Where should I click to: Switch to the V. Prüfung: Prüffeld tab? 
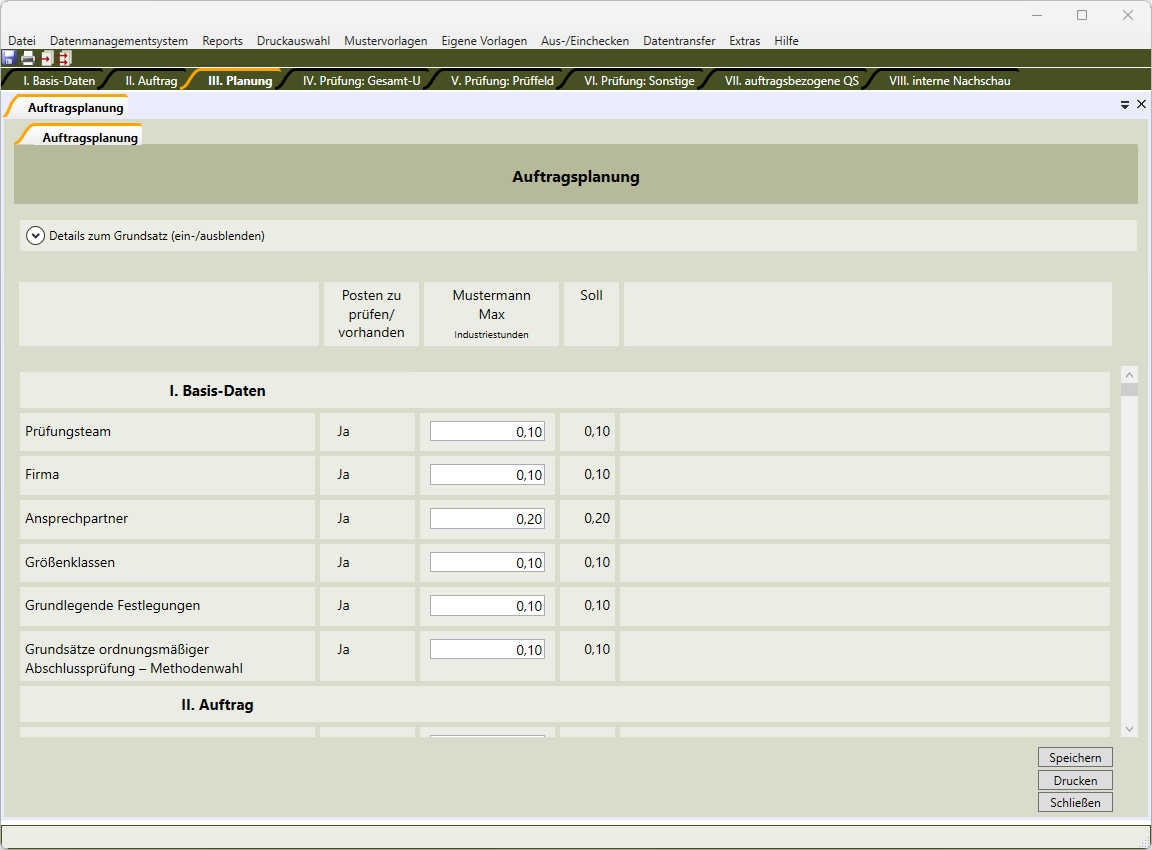pos(502,81)
